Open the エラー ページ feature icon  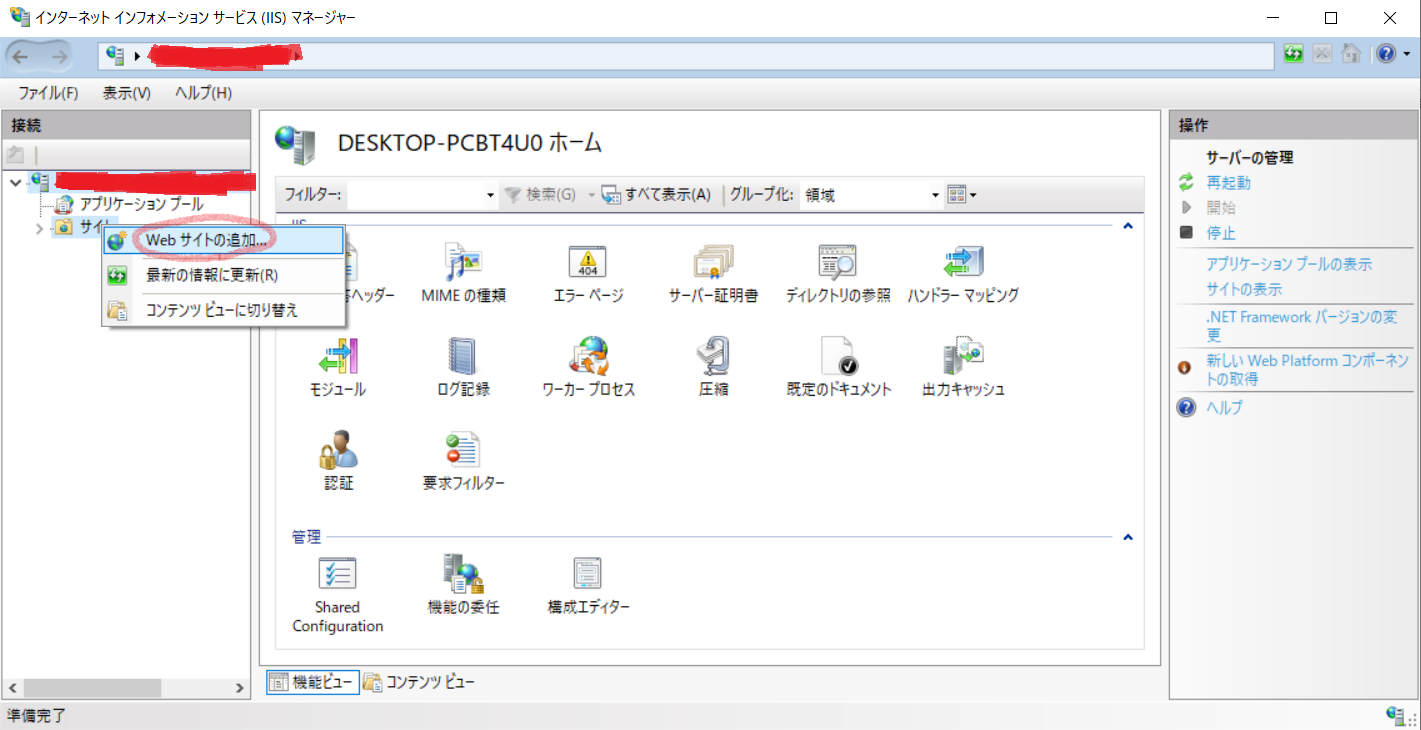point(588,272)
